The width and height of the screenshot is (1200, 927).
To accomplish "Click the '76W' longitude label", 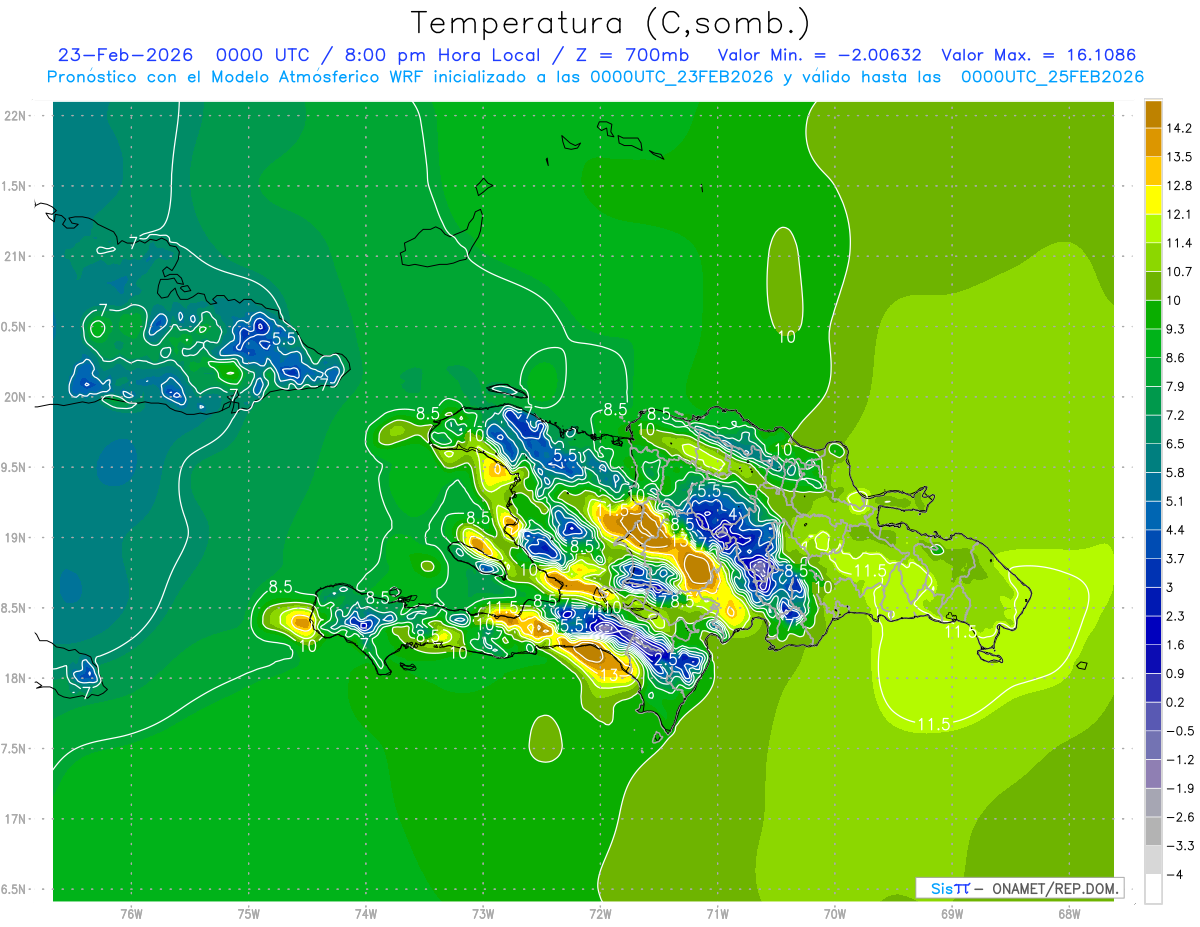I will click(x=131, y=914).
